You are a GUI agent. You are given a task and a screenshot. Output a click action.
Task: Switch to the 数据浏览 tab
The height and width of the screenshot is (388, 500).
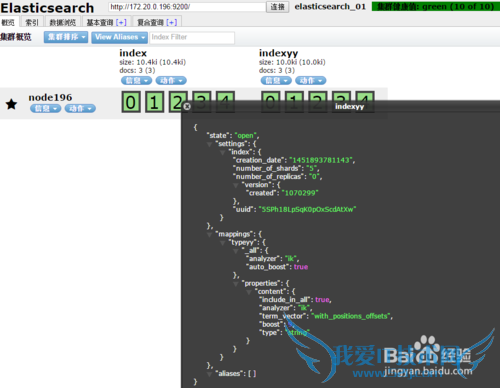tap(63, 22)
